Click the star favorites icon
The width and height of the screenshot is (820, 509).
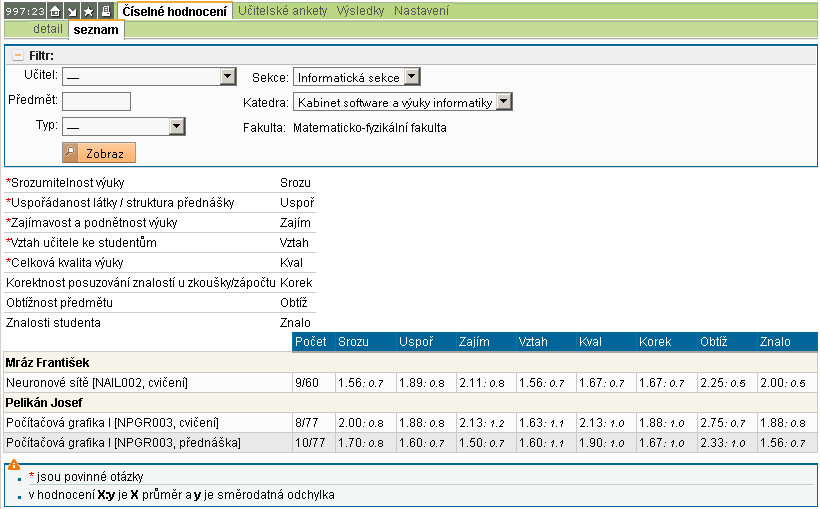pos(89,11)
